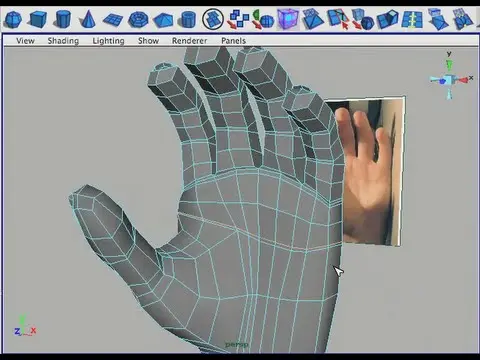Screen dimensions: 480x360
Task: Create a polygon cone from the shelf
Action: (88, 19)
